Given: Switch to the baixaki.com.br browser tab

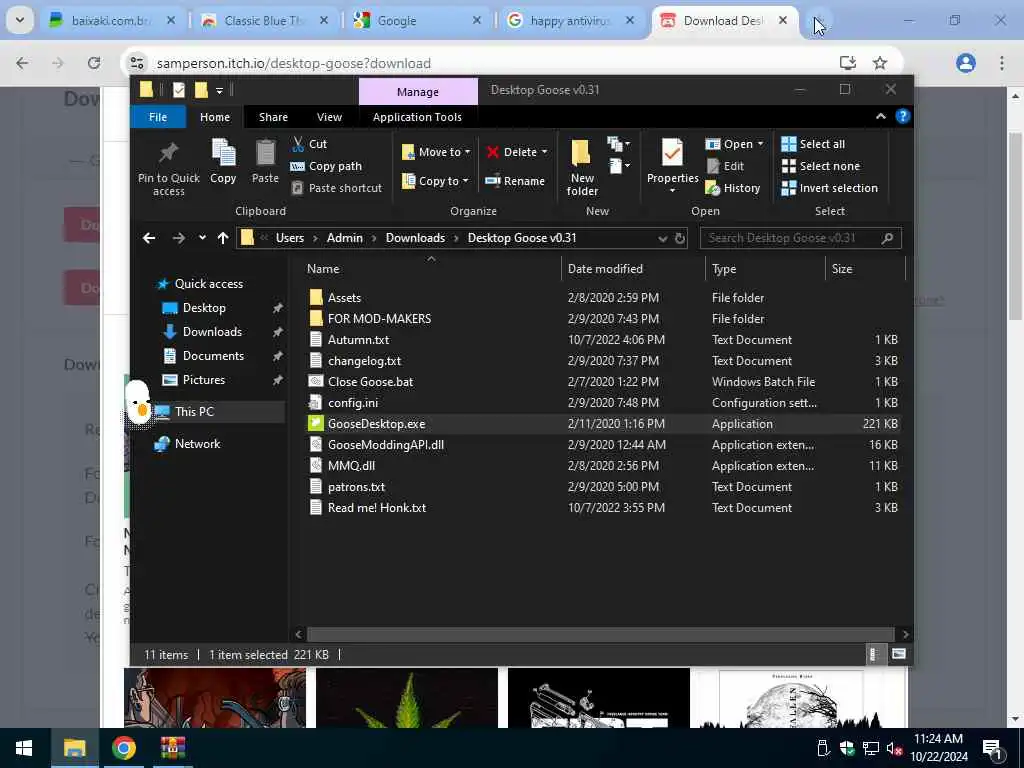Looking at the screenshot, I should pos(111,20).
